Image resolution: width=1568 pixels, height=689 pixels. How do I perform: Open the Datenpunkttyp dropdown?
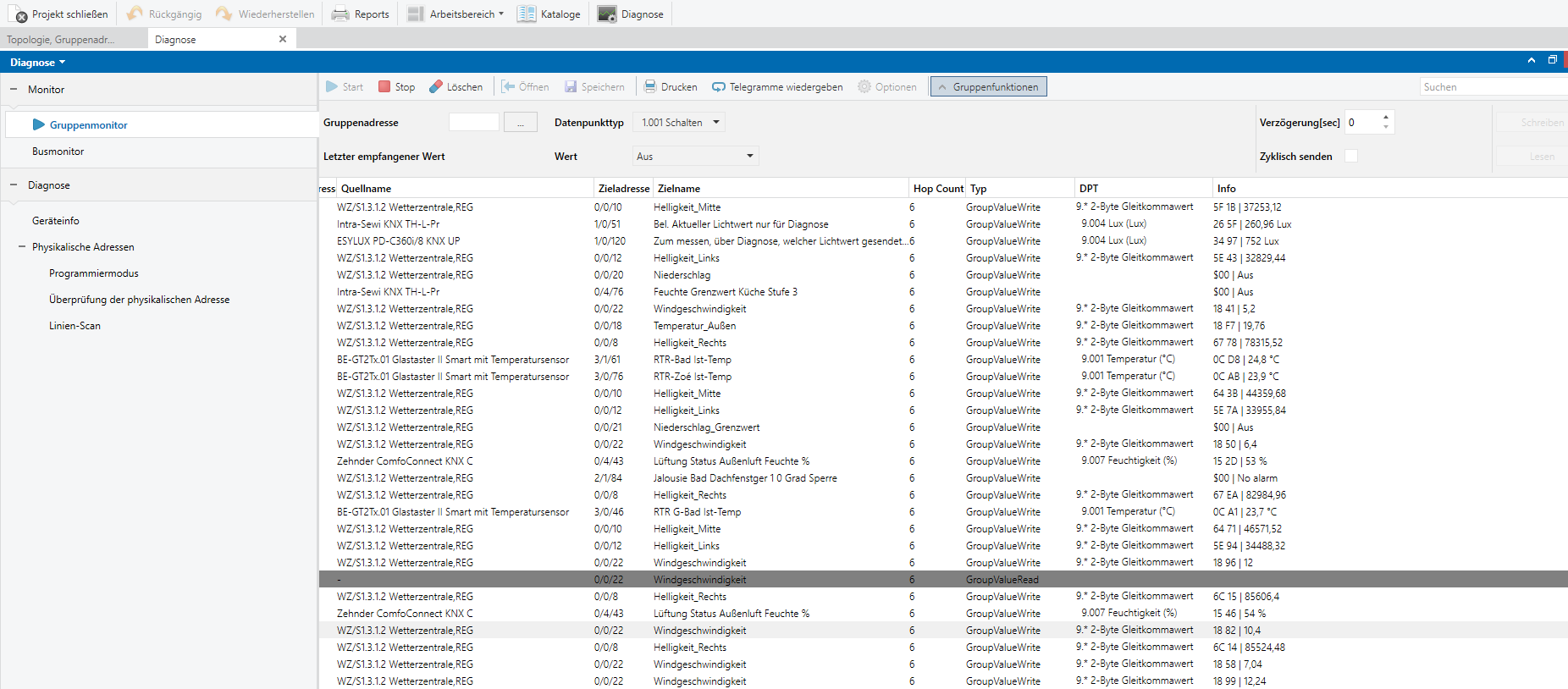point(680,122)
